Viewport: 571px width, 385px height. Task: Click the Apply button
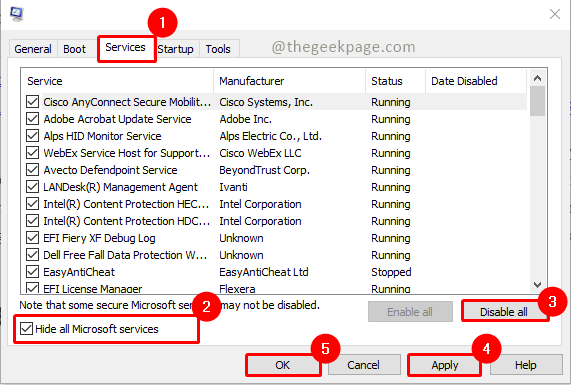pyautogui.click(x=445, y=365)
